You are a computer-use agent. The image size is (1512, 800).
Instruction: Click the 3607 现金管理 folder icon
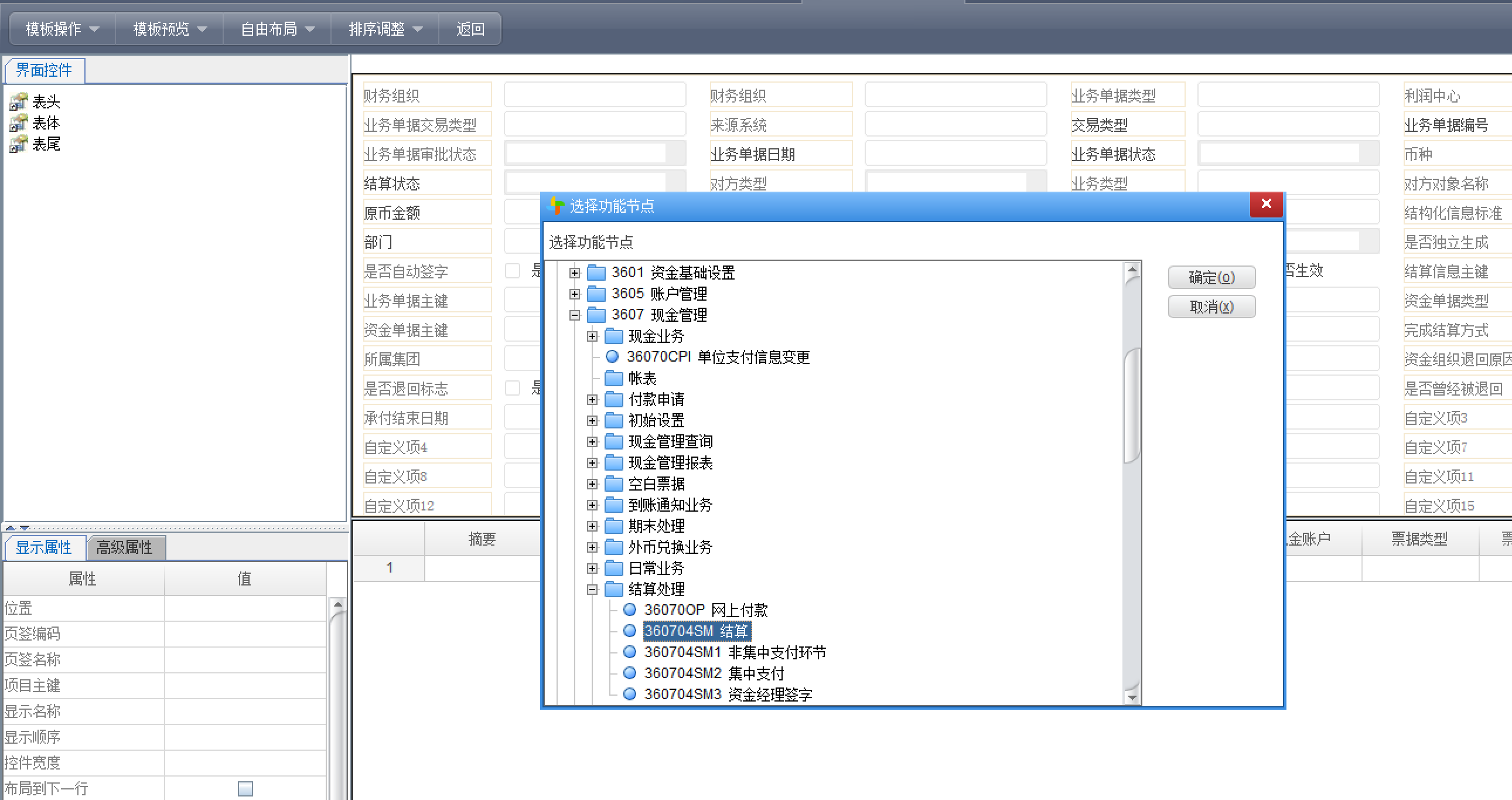(x=596, y=315)
